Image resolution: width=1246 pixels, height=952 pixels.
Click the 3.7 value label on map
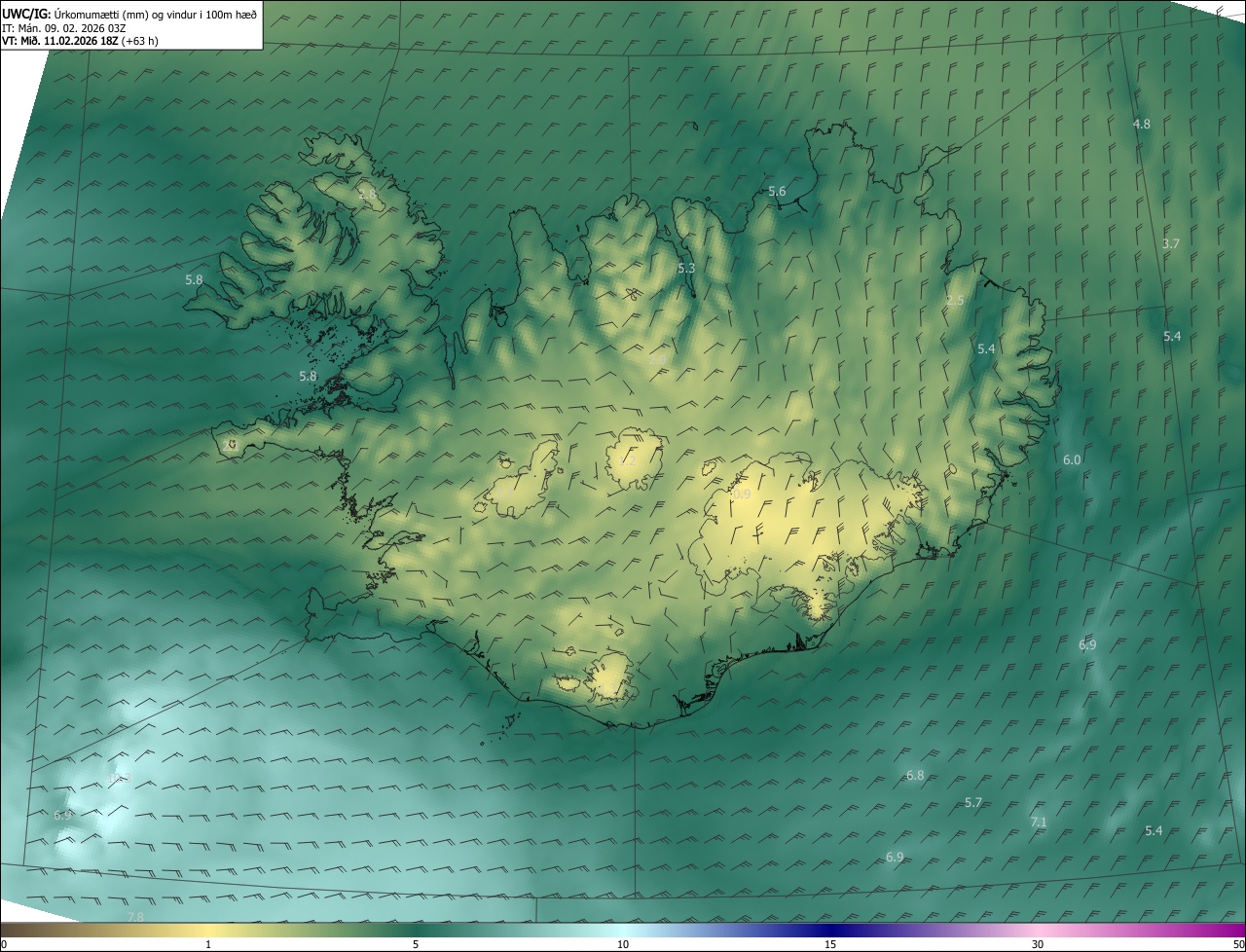[1171, 243]
